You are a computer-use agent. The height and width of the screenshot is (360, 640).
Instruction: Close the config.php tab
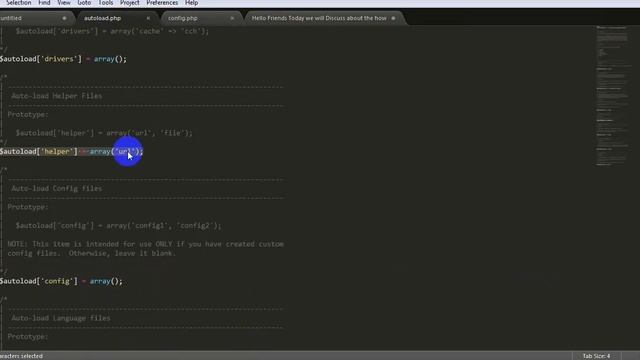pos(232,18)
